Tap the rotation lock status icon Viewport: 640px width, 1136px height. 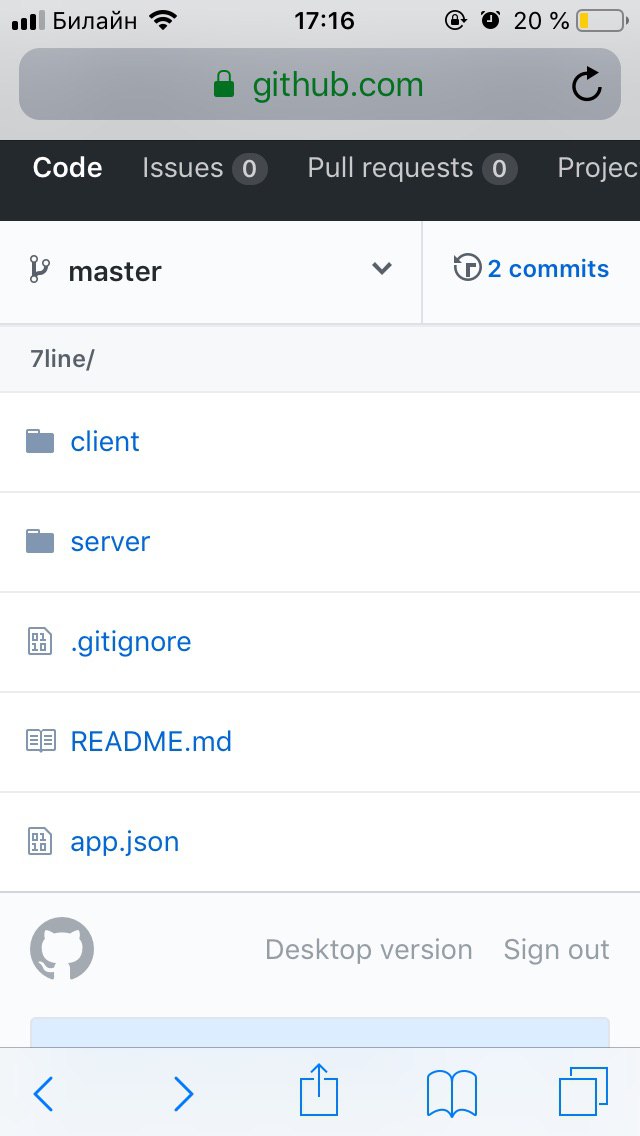point(455,20)
